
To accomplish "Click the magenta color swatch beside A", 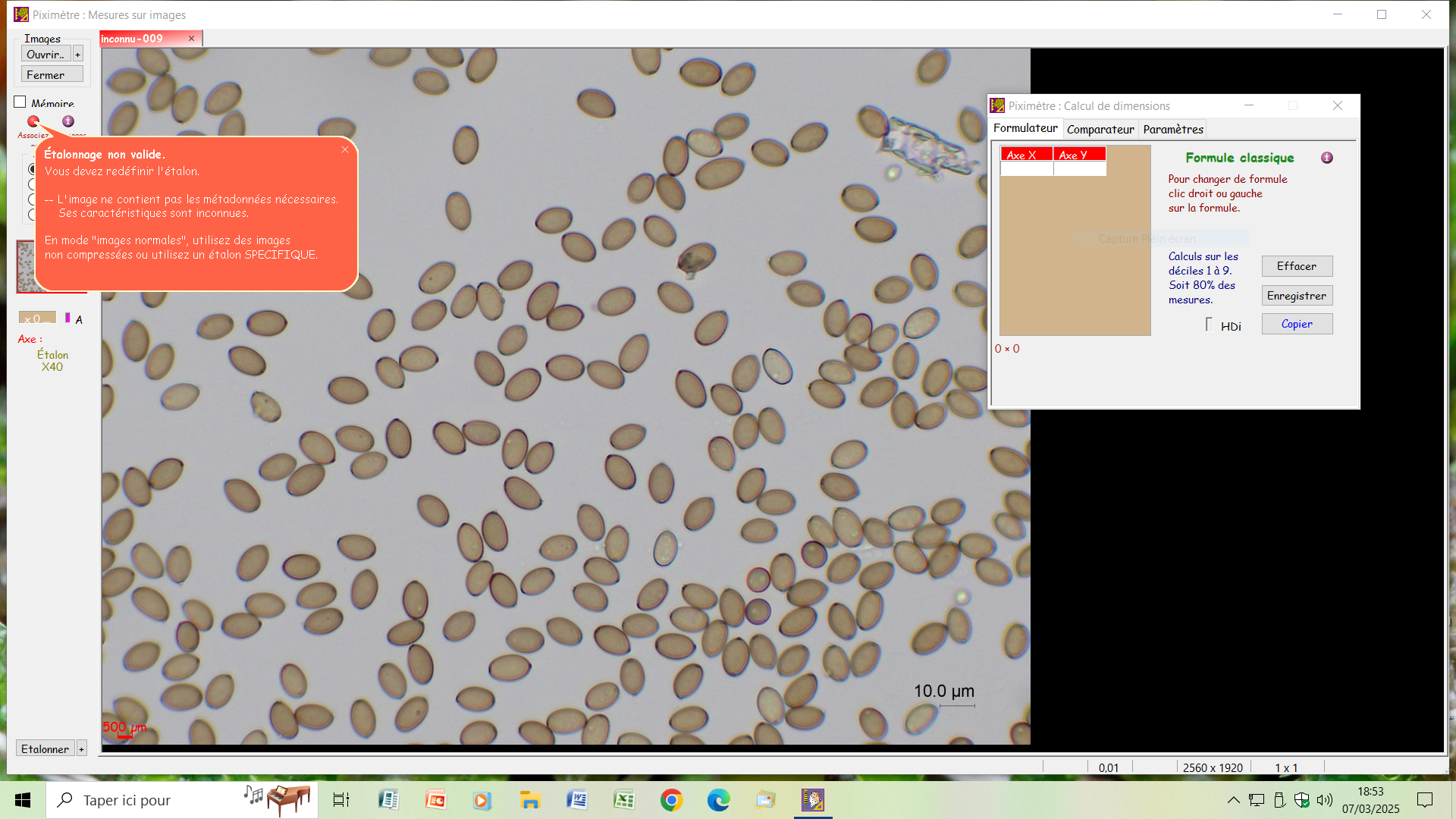I will click(67, 318).
